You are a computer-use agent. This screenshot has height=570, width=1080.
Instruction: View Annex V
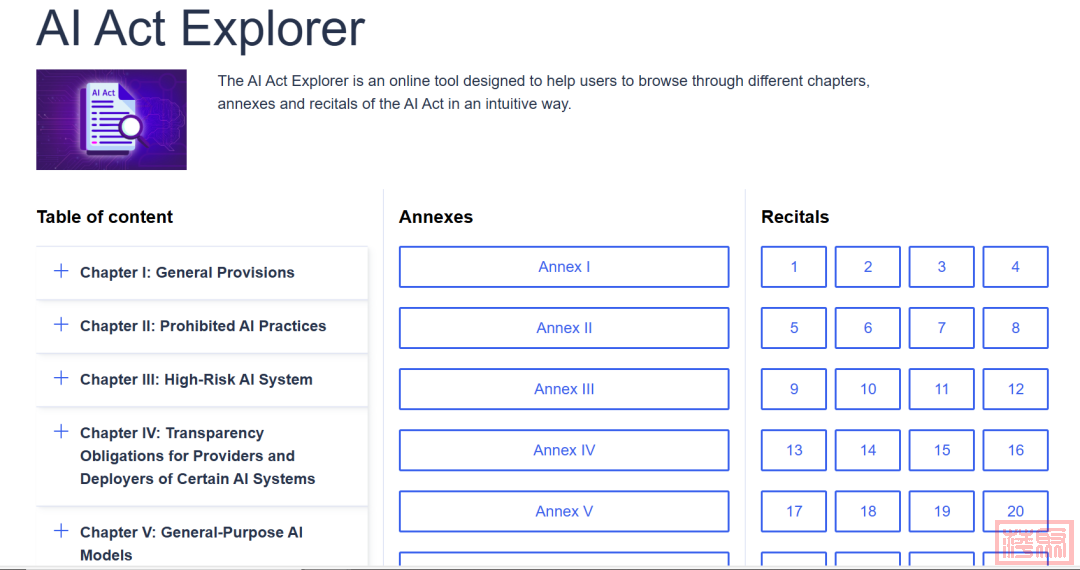coord(564,511)
